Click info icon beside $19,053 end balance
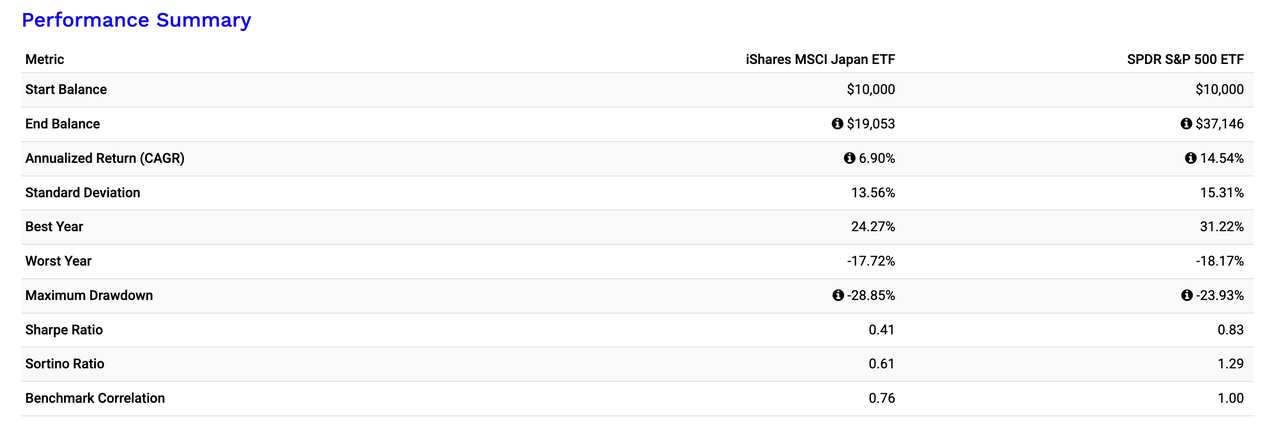1280x443 pixels. coord(838,124)
